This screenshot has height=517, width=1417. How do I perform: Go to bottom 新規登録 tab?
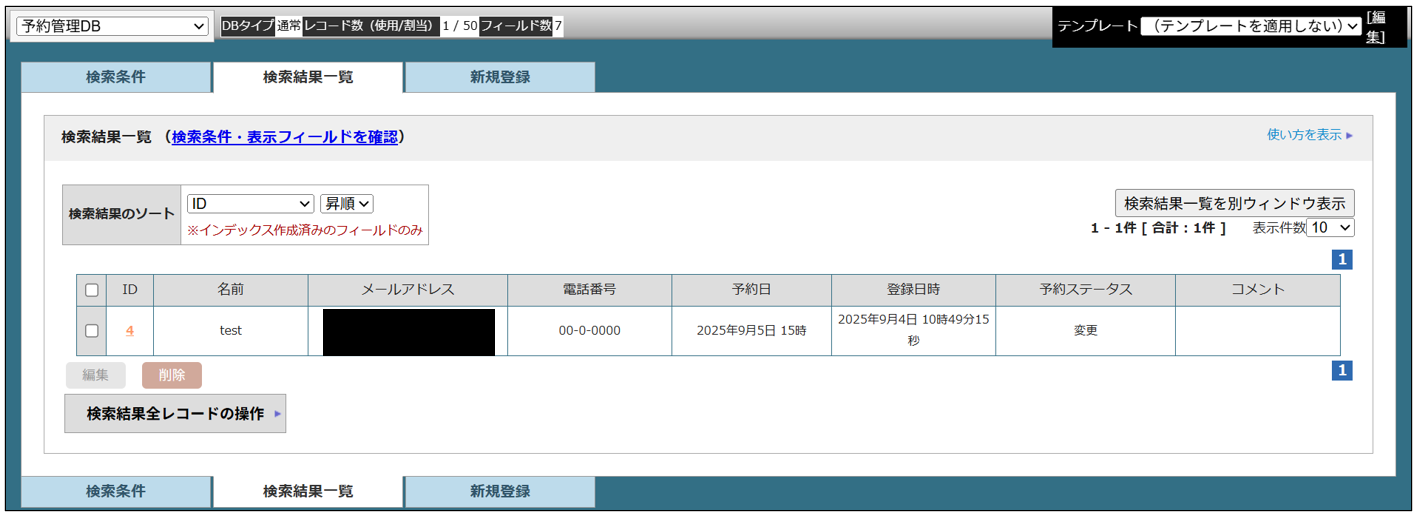(500, 491)
